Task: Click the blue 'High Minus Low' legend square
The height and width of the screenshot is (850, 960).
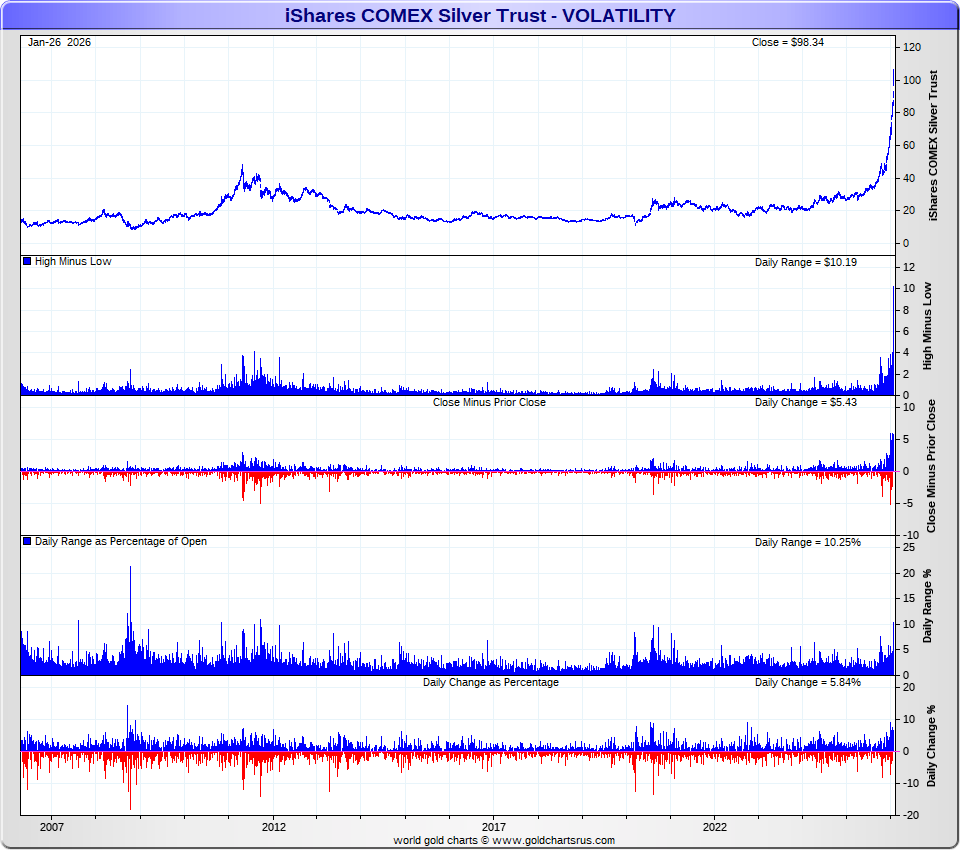Action: tap(27, 261)
